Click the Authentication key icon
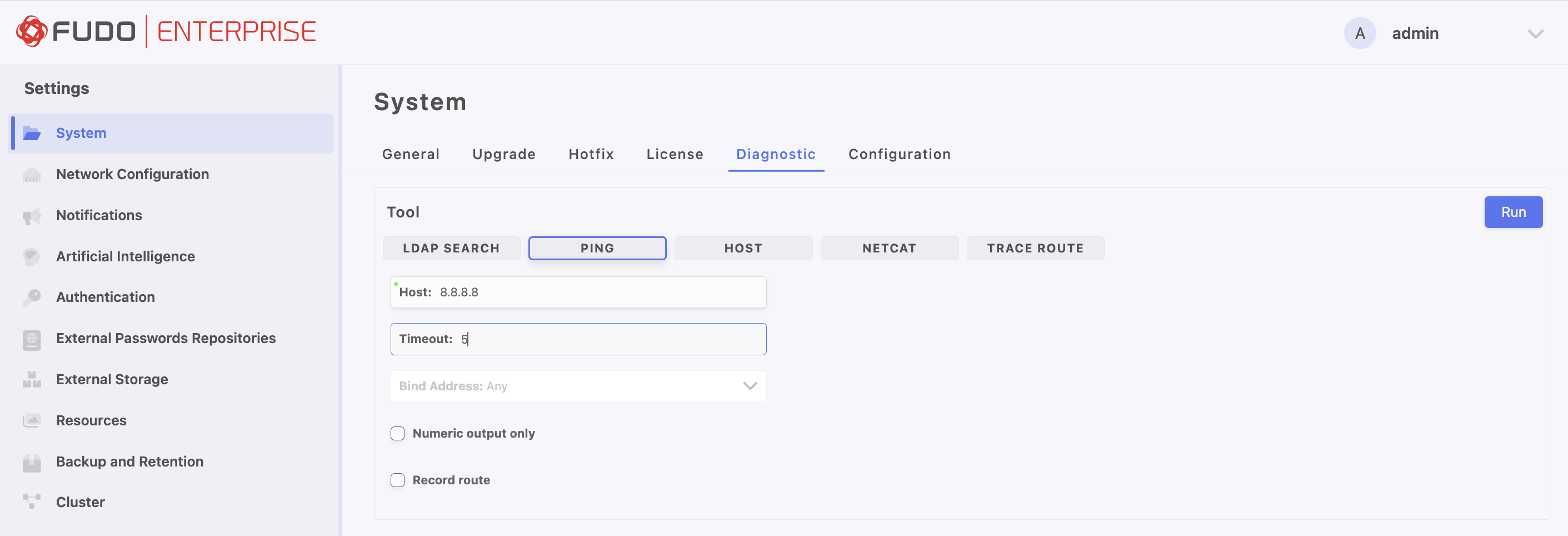The image size is (1568, 536). click(32, 297)
